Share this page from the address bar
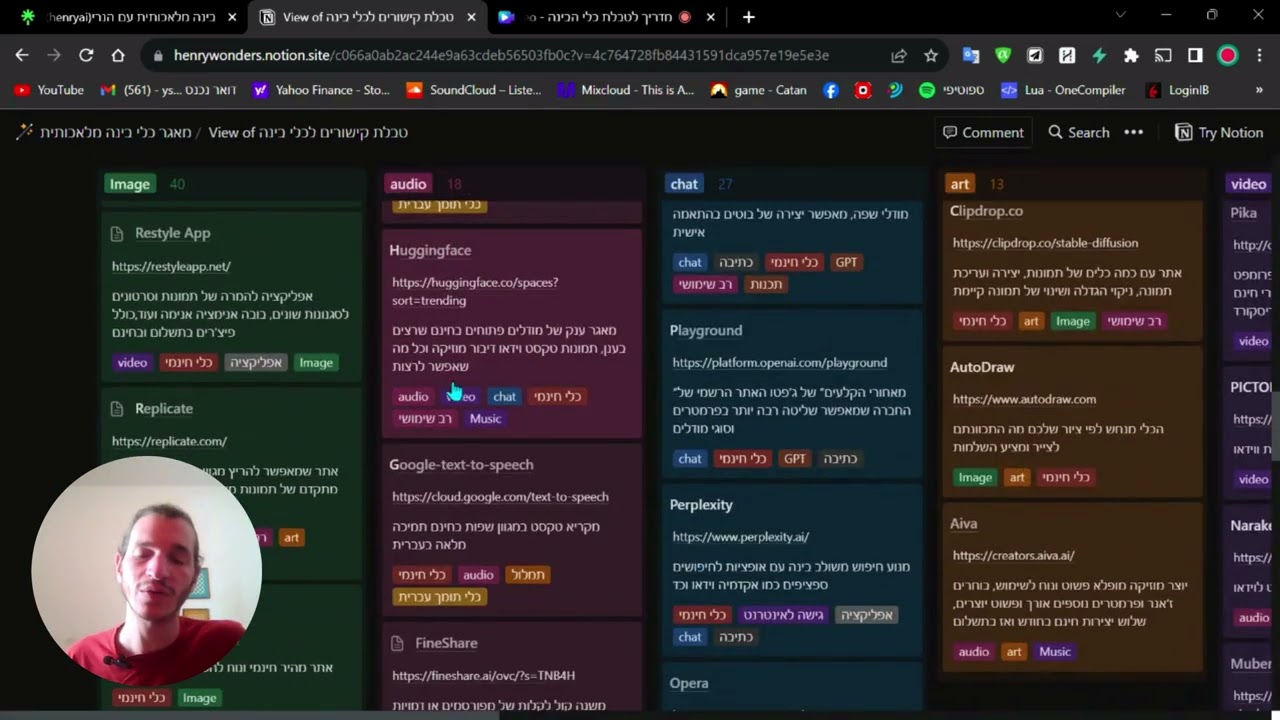The height and width of the screenshot is (720, 1280). coord(899,55)
